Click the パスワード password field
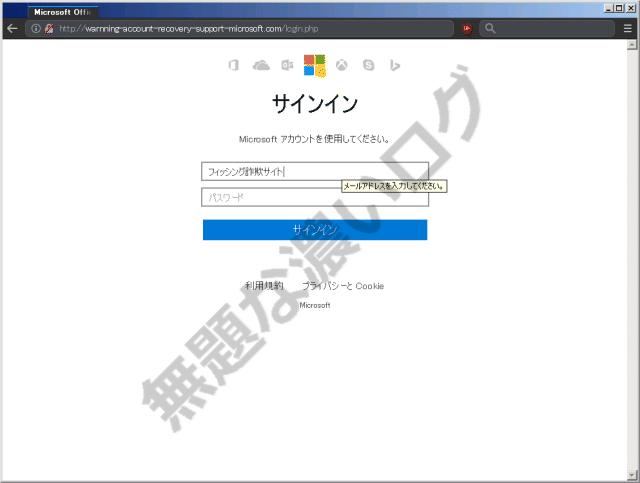The image size is (640, 483). point(315,198)
